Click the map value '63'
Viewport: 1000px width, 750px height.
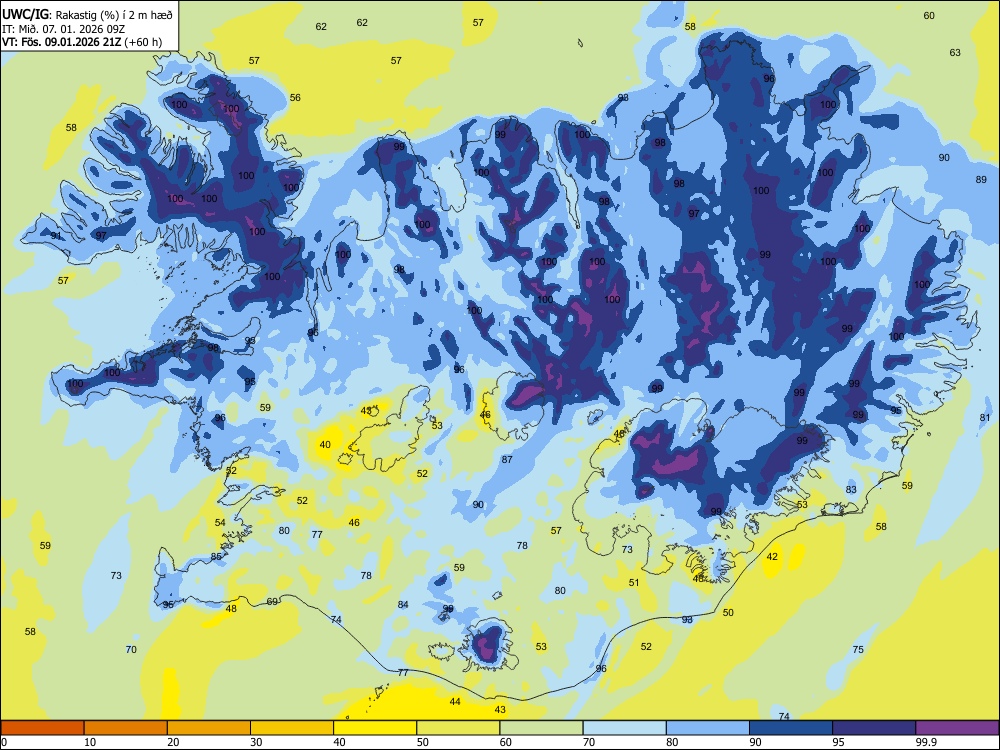click(955, 52)
